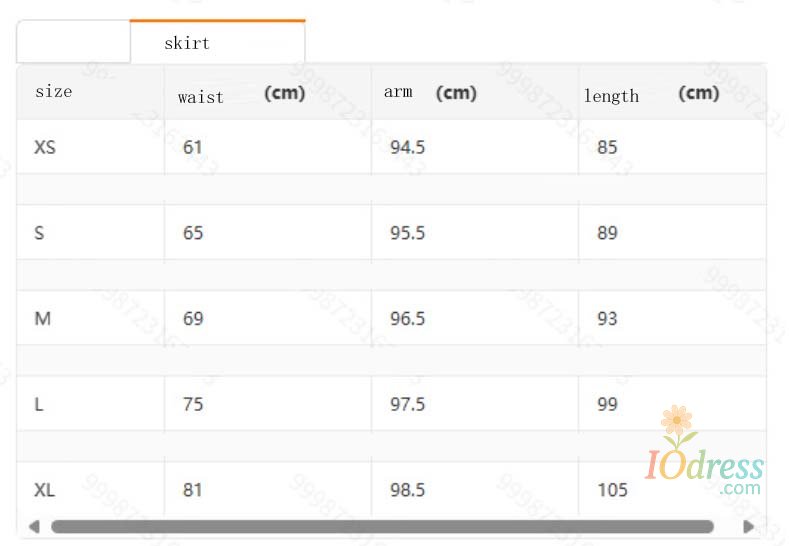This screenshot has width=789, height=546.
Task: Select the M size row label
Action: [42, 319]
